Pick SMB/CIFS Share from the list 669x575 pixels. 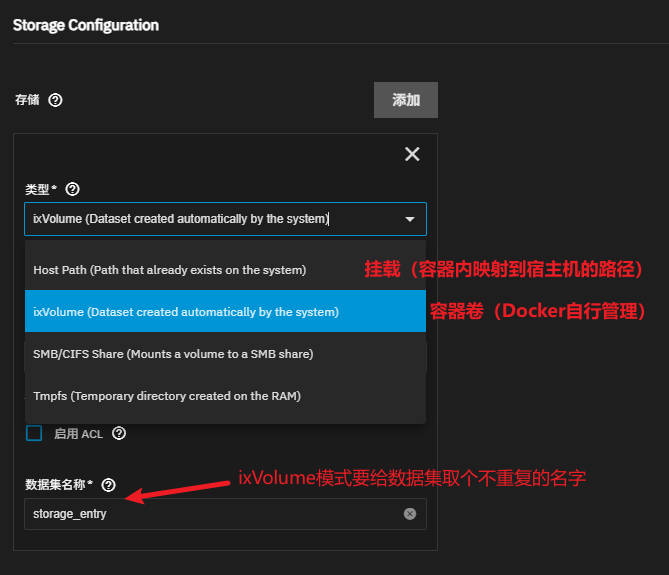(x=173, y=354)
